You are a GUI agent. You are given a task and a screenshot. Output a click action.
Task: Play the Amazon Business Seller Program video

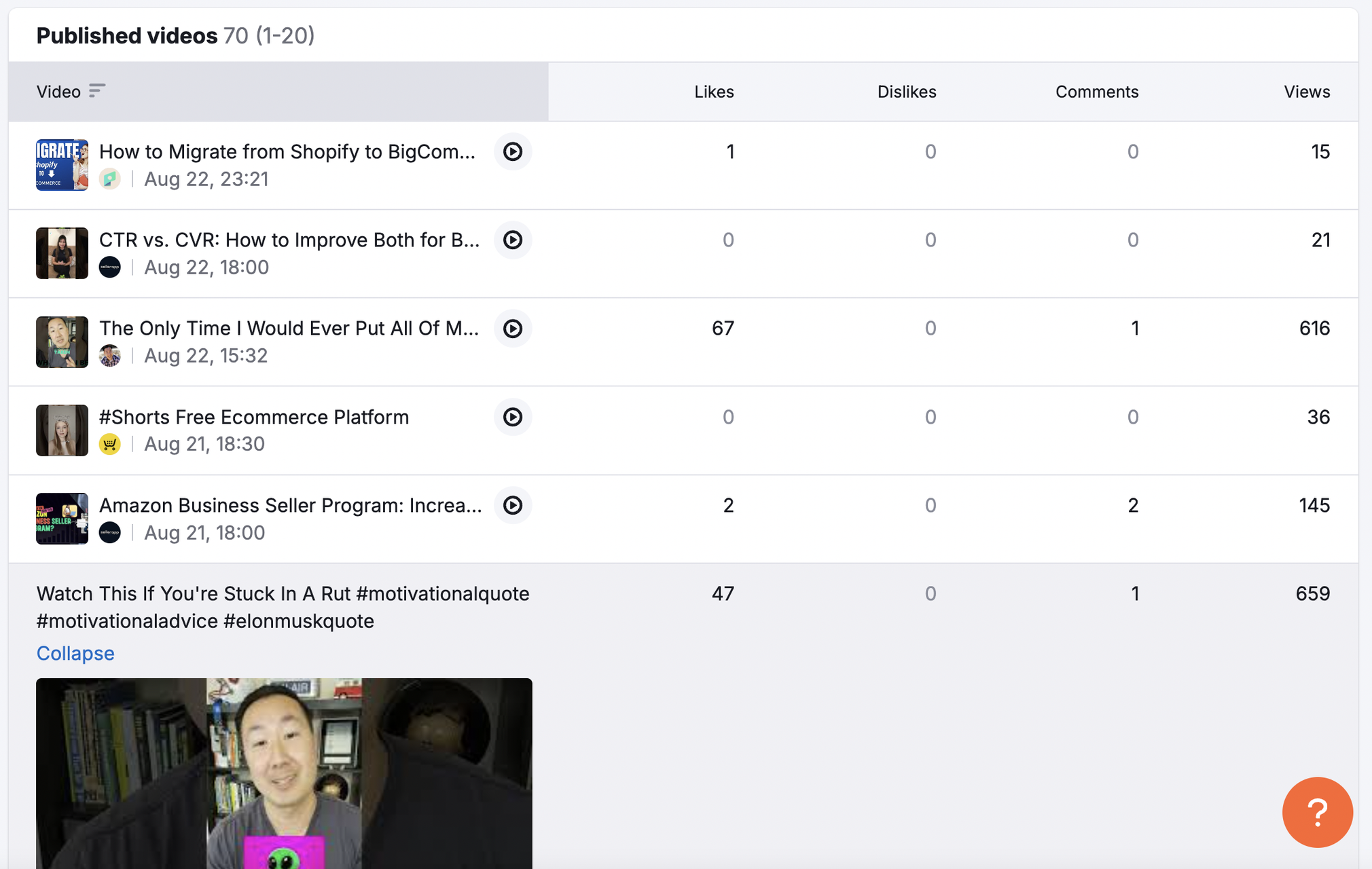(512, 505)
